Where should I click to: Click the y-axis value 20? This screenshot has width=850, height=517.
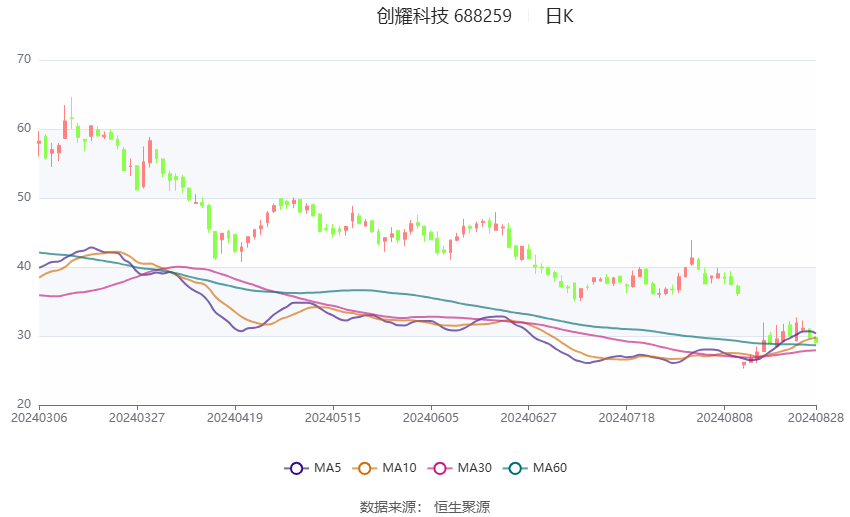coord(24,404)
